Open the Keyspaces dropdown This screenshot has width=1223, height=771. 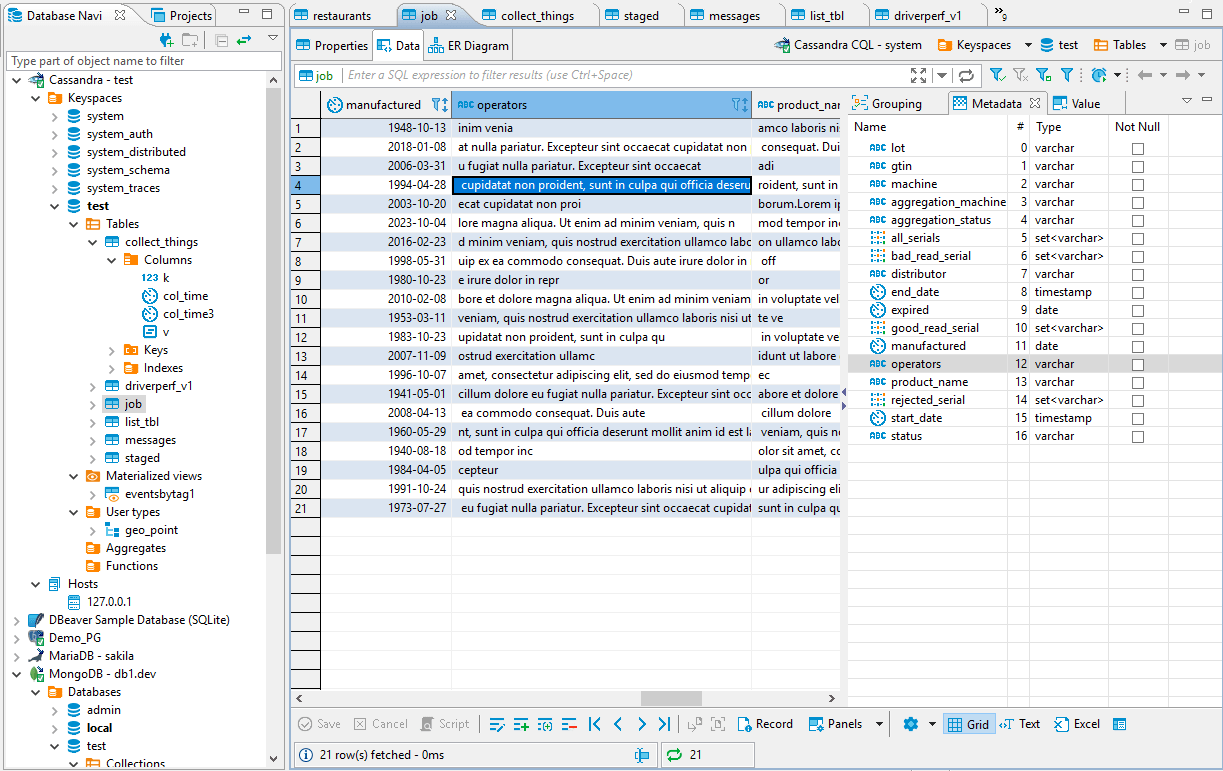pos(1030,45)
